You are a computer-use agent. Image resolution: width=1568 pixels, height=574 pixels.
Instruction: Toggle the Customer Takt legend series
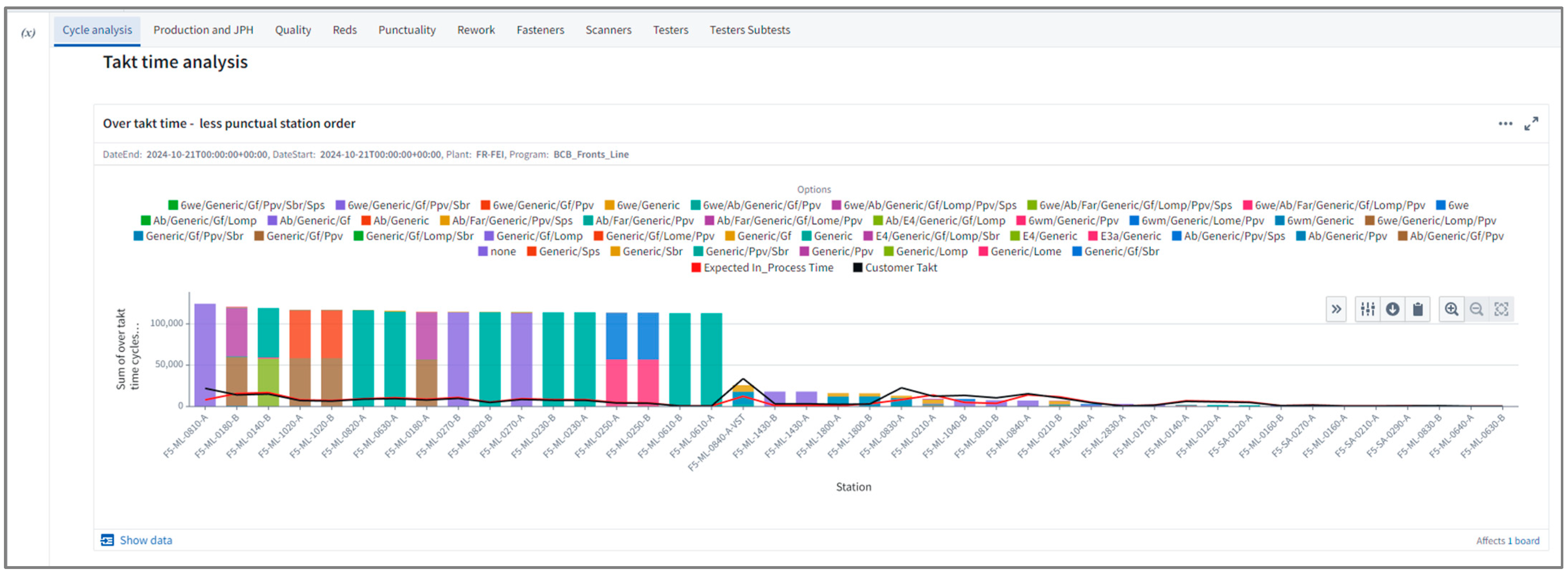pyautogui.click(x=895, y=267)
